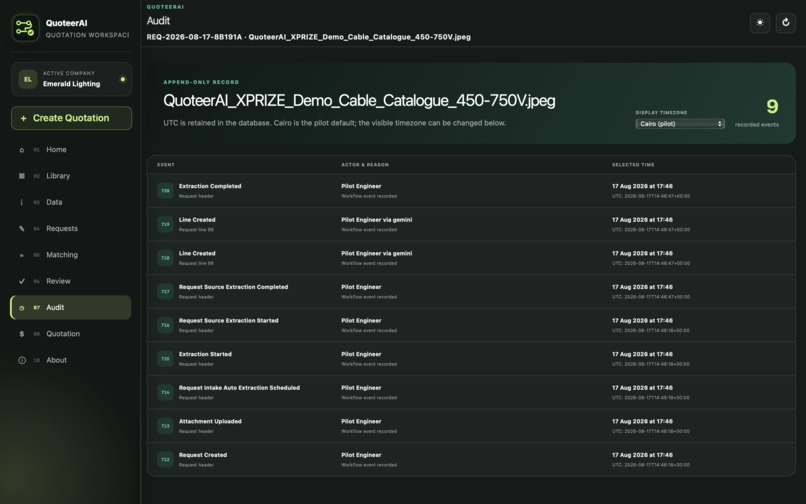Image resolution: width=806 pixels, height=504 pixels.
Task: Click event badge 714
Action: (165, 392)
